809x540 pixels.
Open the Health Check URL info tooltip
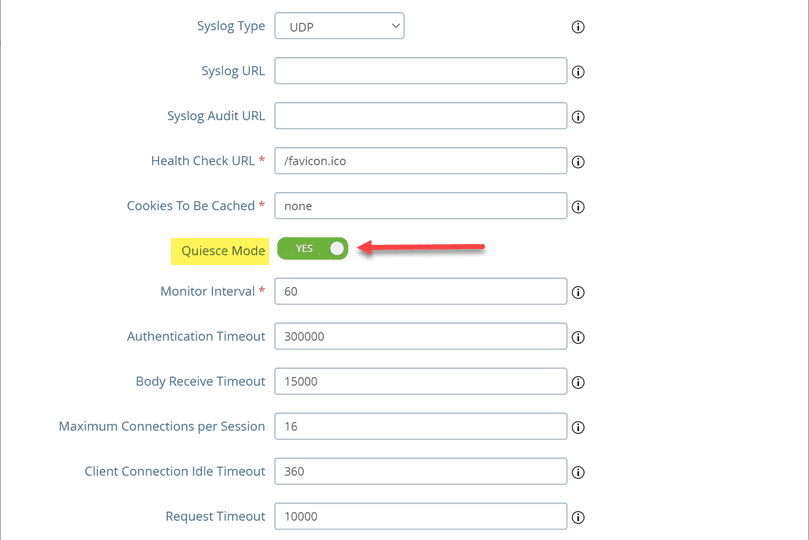[578, 162]
